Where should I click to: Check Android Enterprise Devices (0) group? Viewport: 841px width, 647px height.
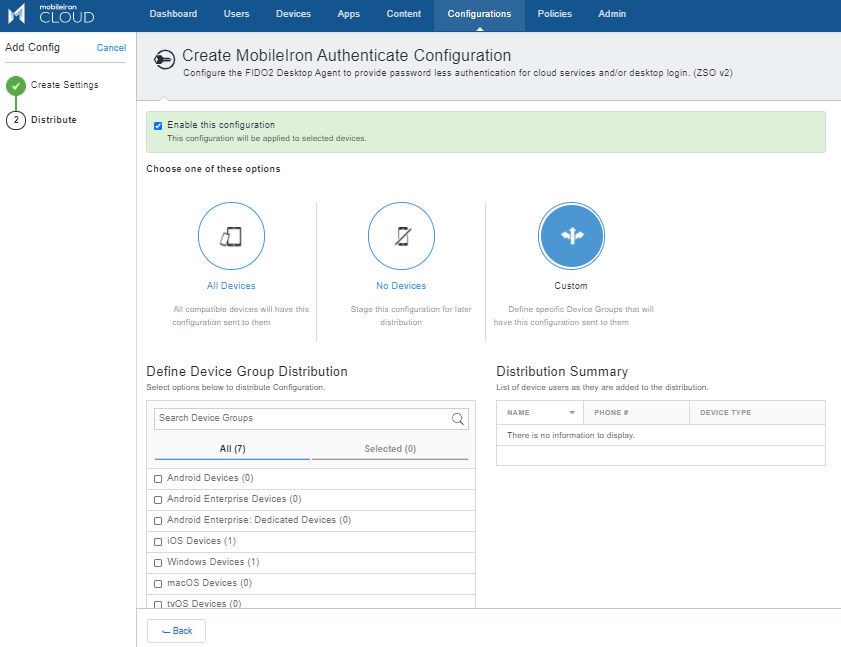coord(158,500)
